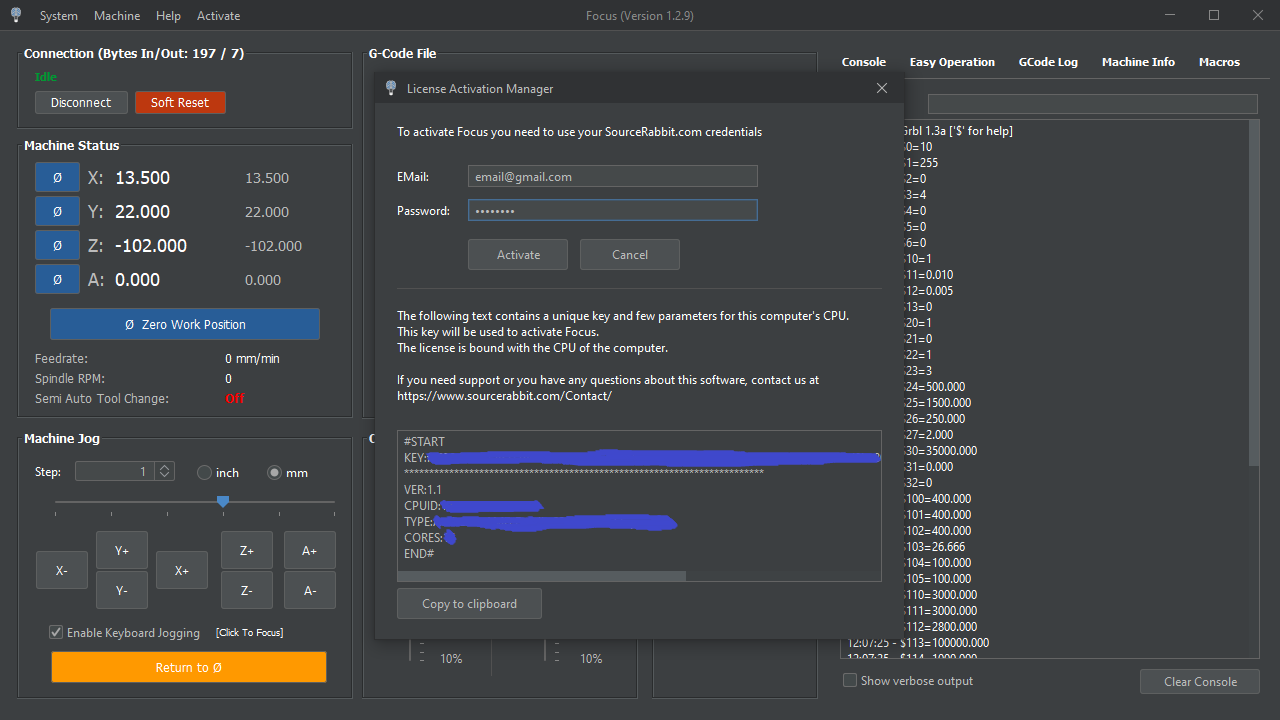Click the jog step slider handle

point(223,501)
